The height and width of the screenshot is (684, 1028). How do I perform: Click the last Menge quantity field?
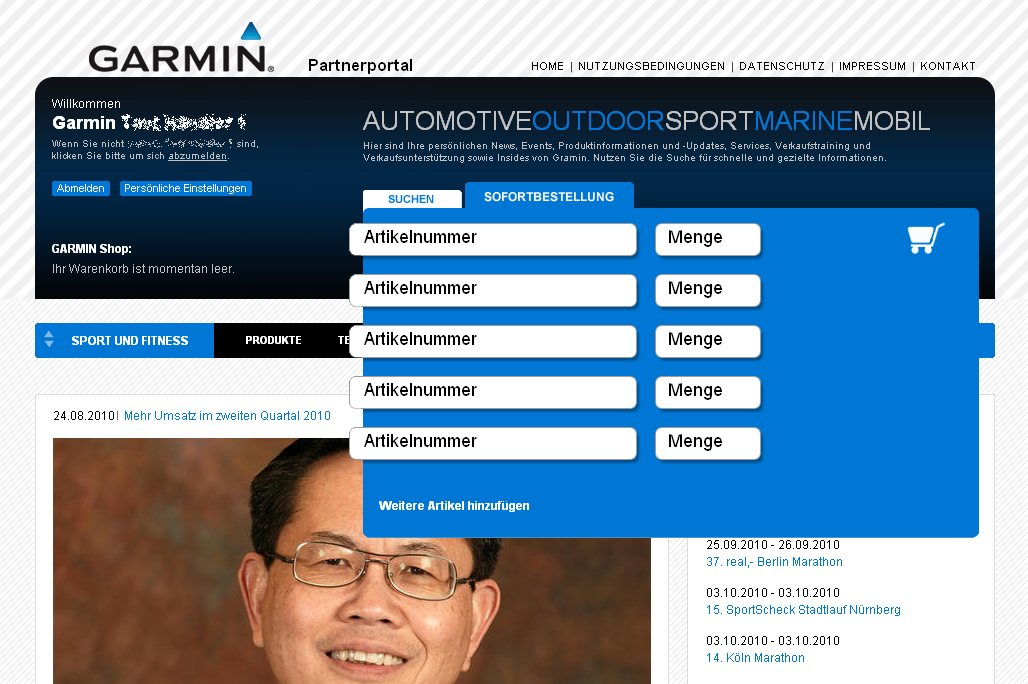point(707,443)
